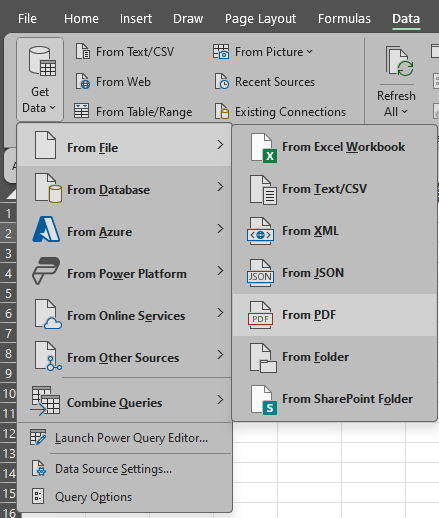Click the Data Source Settings gear icon
Image resolution: width=439 pixels, height=518 pixels.
(x=39, y=468)
